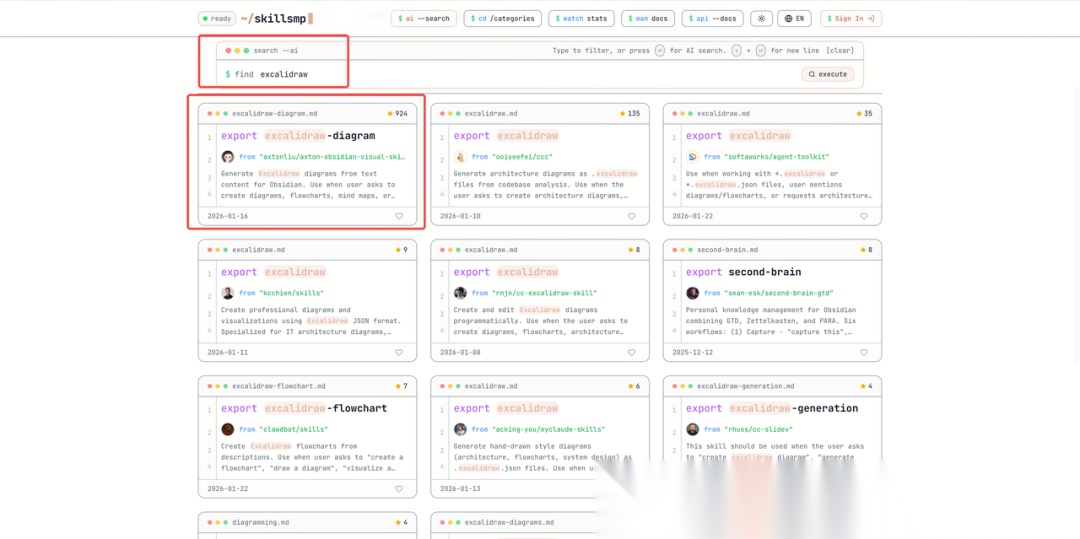1080x539 pixels.
Task: Click the Sign In button
Action: pos(851,19)
